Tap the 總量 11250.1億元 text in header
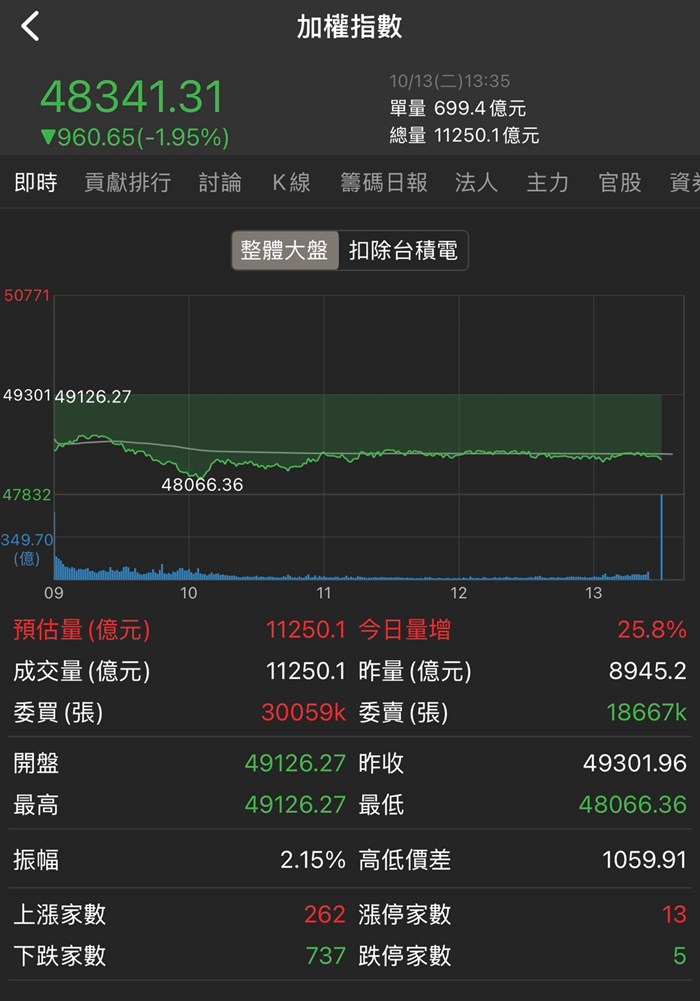This screenshot has width=700, height=1001. 464,135
